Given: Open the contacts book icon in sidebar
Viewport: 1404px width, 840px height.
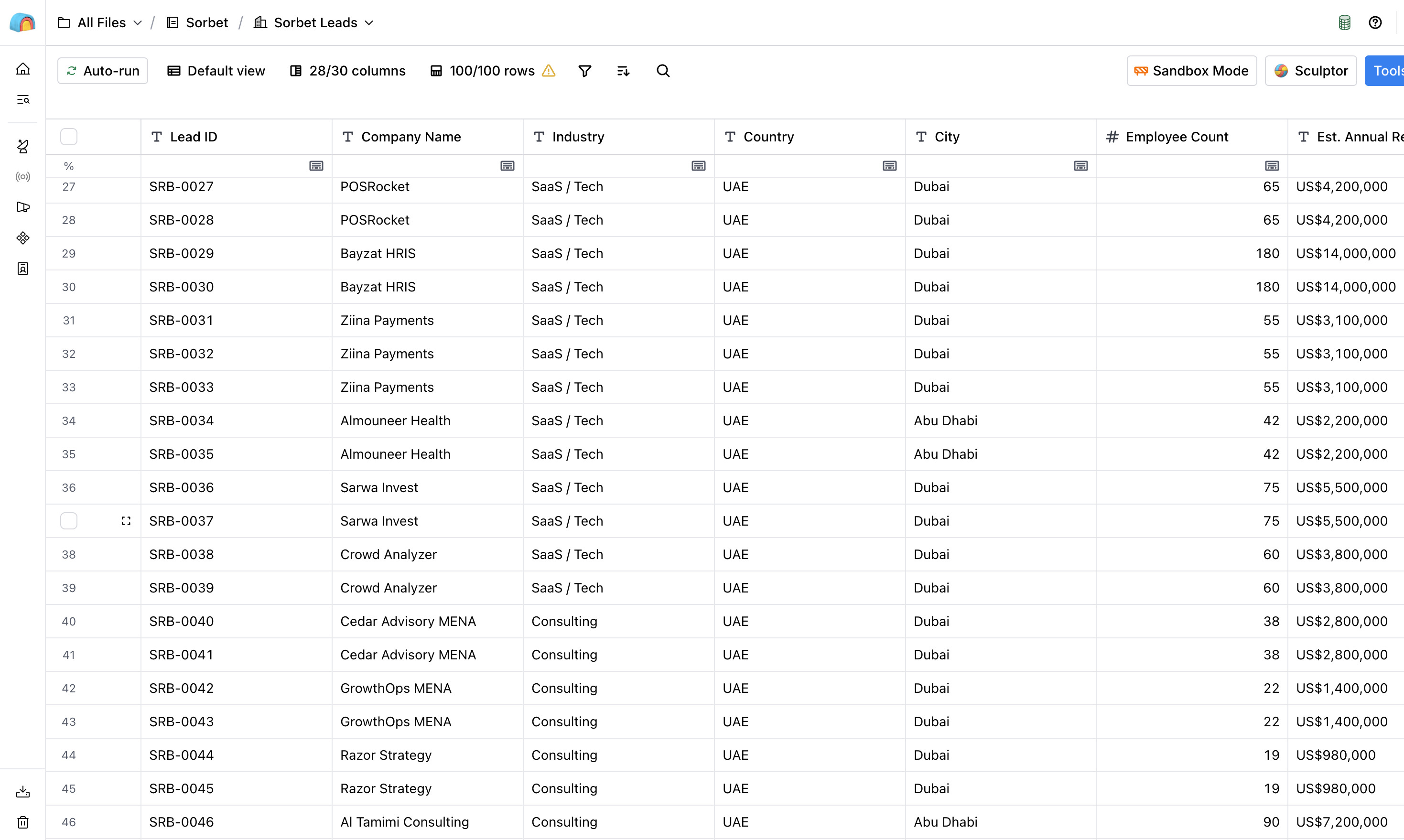Looking at the screenshot, I should click(x=22, y=269).
